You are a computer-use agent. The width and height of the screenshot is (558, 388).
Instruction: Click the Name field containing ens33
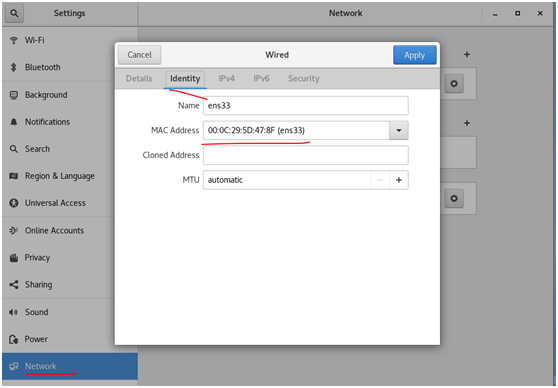[306, 106]
